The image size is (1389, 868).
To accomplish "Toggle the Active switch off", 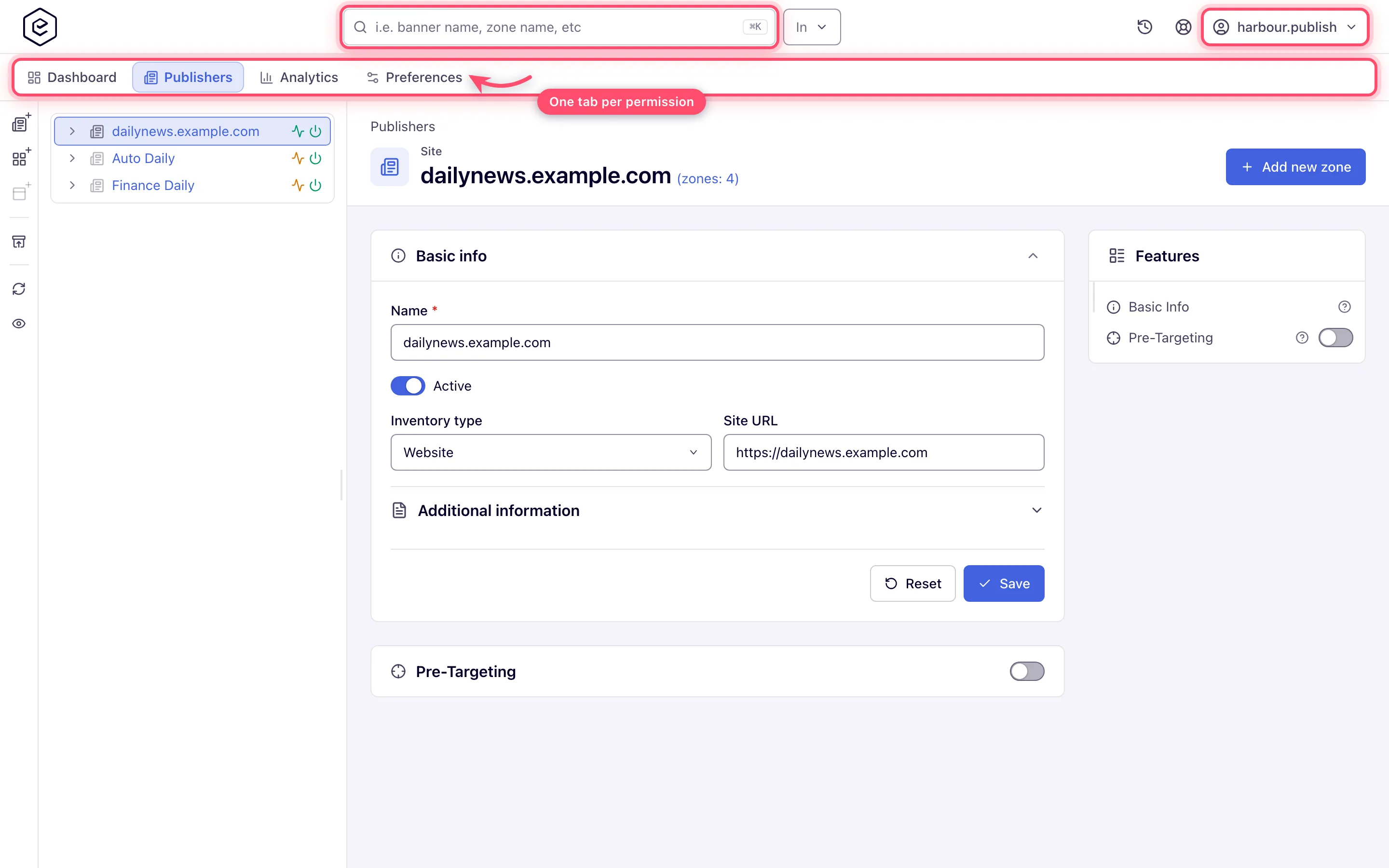I will [x=408, y=386].
